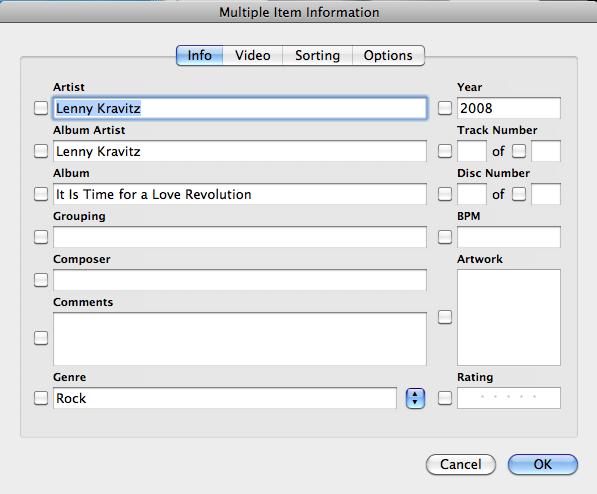Select the Composer text field

tap(240, 280)
